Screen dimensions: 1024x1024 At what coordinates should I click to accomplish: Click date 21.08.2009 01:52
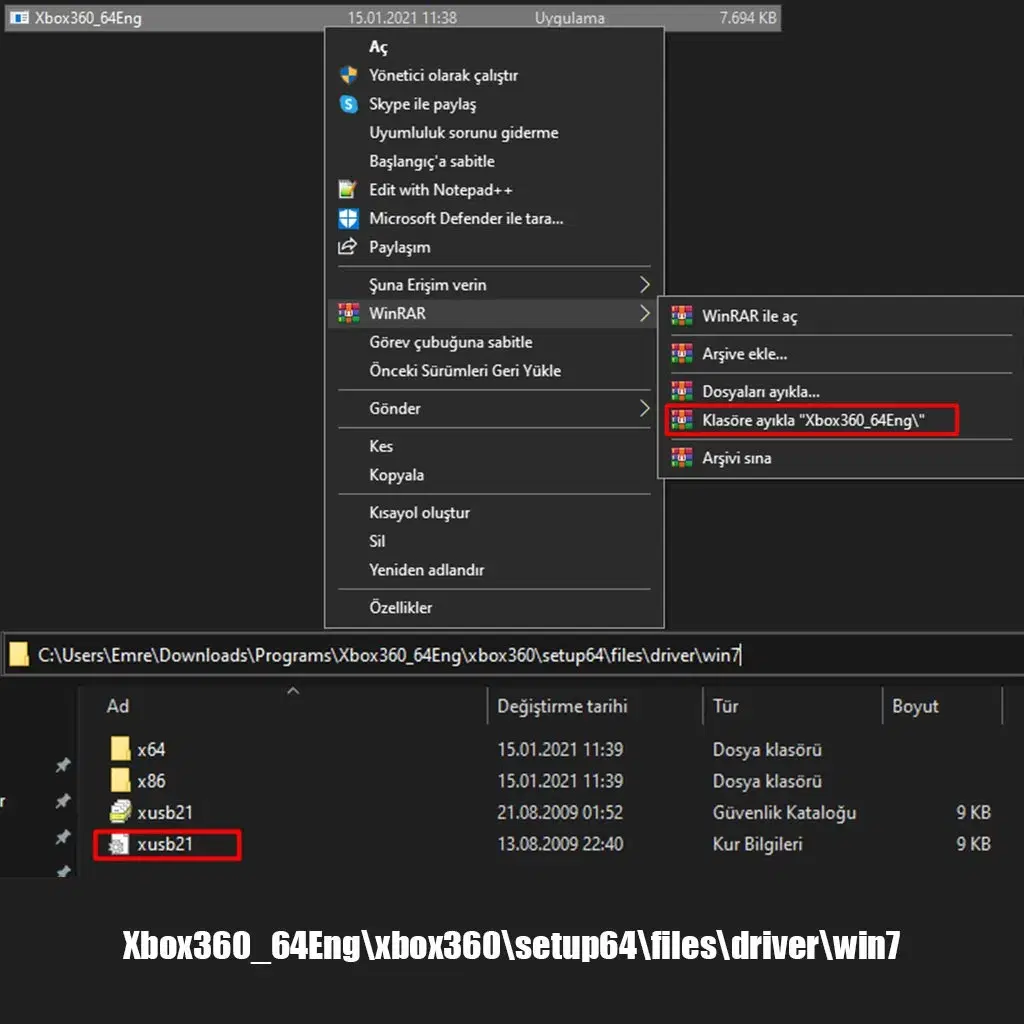560,812
